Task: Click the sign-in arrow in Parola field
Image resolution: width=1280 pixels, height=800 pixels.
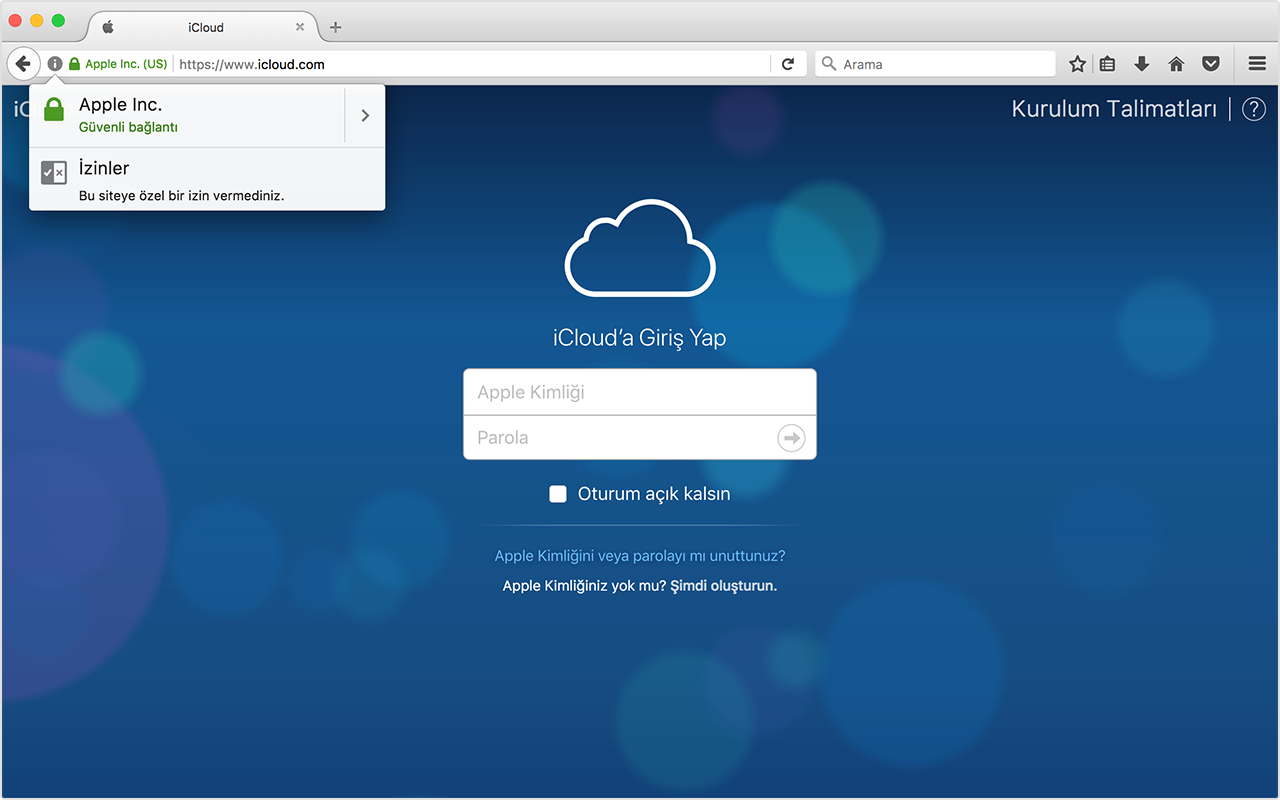Action: (x=791, y=438)
